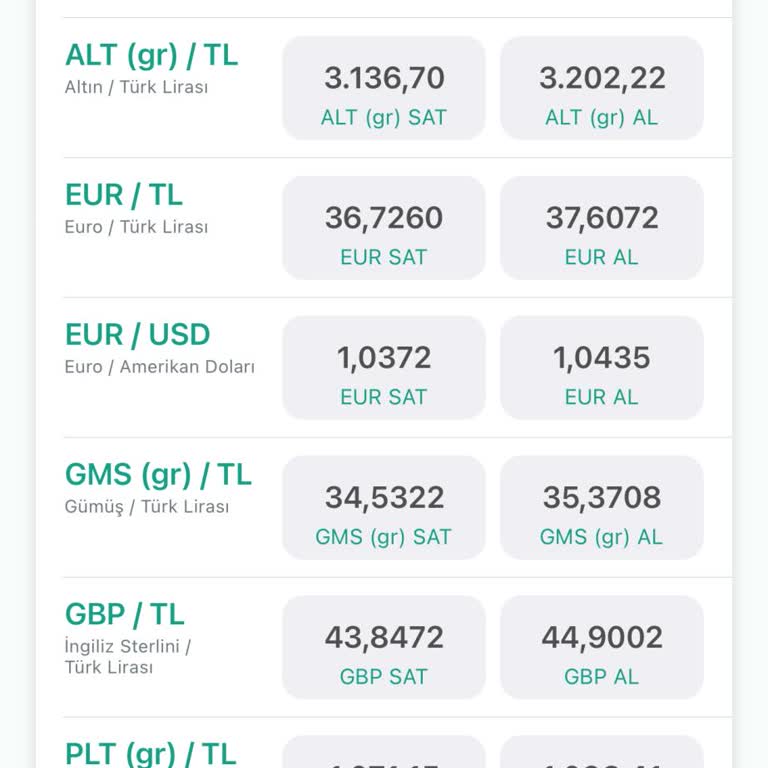Open the EUR / USD pair heading
Image resolution: width=768 pixels, height=768 pixels.
(138, 335)
